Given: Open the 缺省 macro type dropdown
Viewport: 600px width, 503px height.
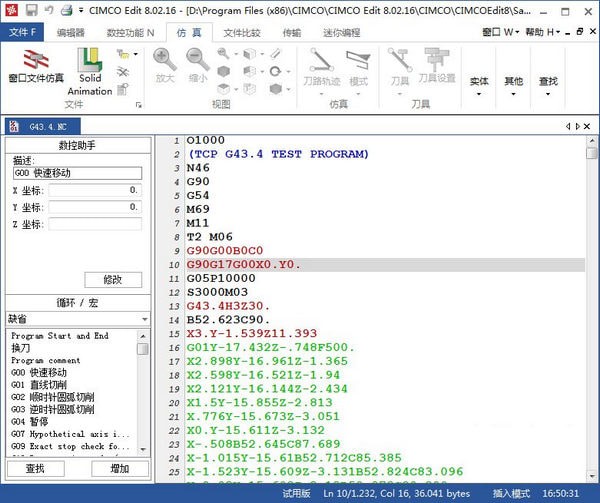Looking at the screenshot, I should [77, 319].
